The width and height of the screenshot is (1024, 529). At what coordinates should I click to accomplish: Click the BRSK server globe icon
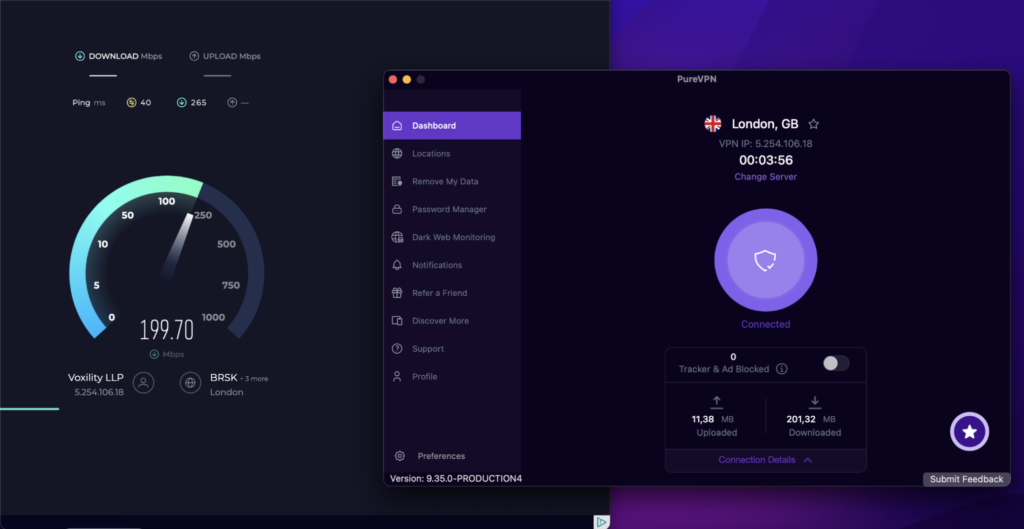click(x=191, y=383)
